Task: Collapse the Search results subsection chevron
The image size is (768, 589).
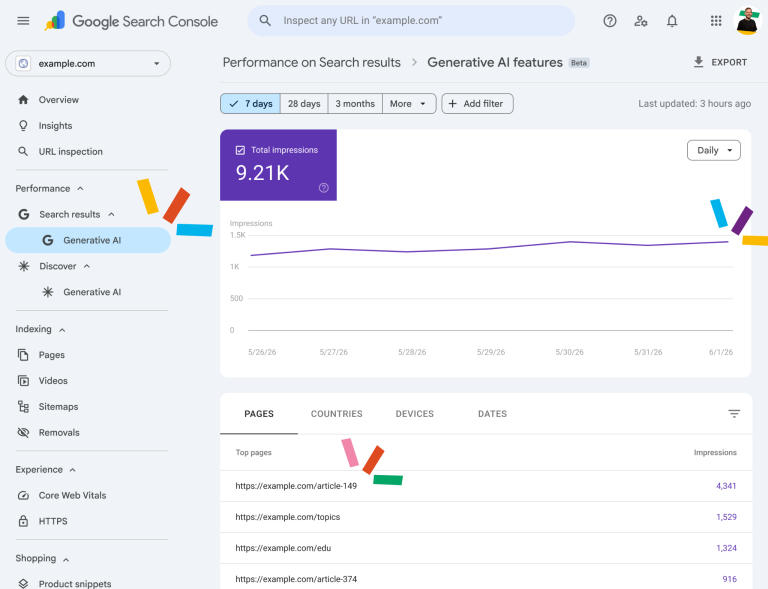Action: 111,214
